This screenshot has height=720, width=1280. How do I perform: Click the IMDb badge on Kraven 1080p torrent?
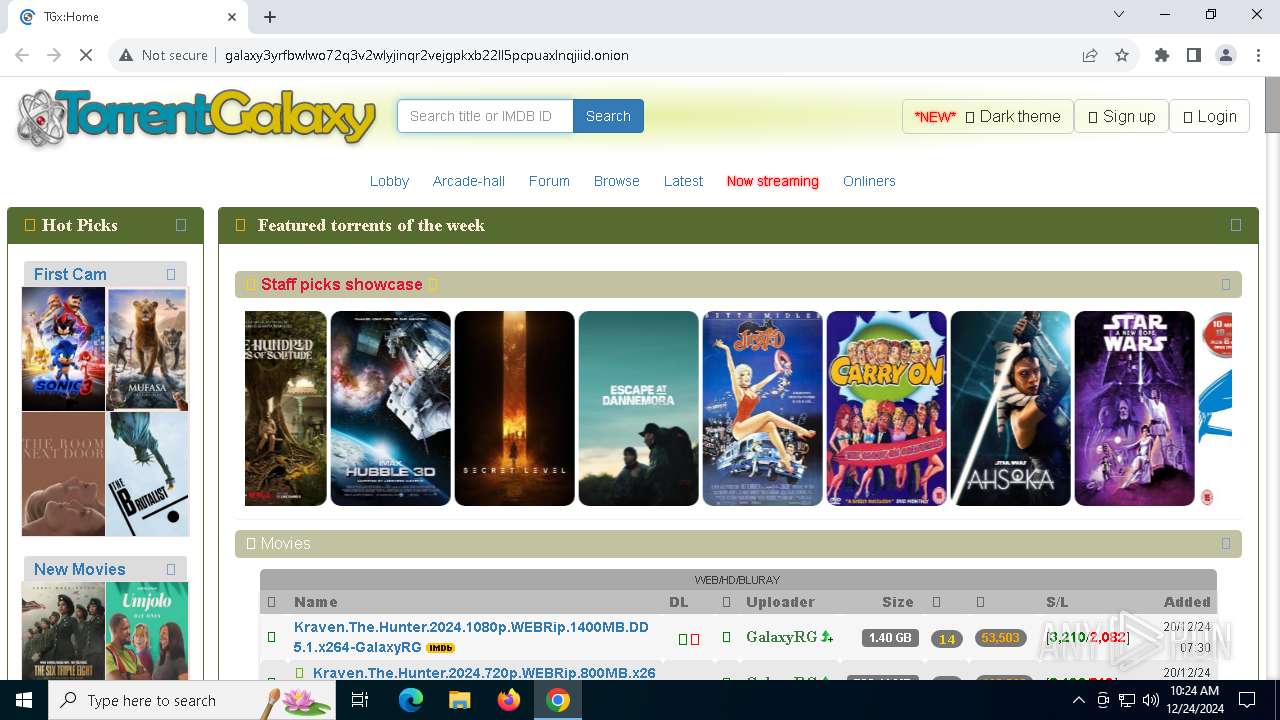point(440,648)
